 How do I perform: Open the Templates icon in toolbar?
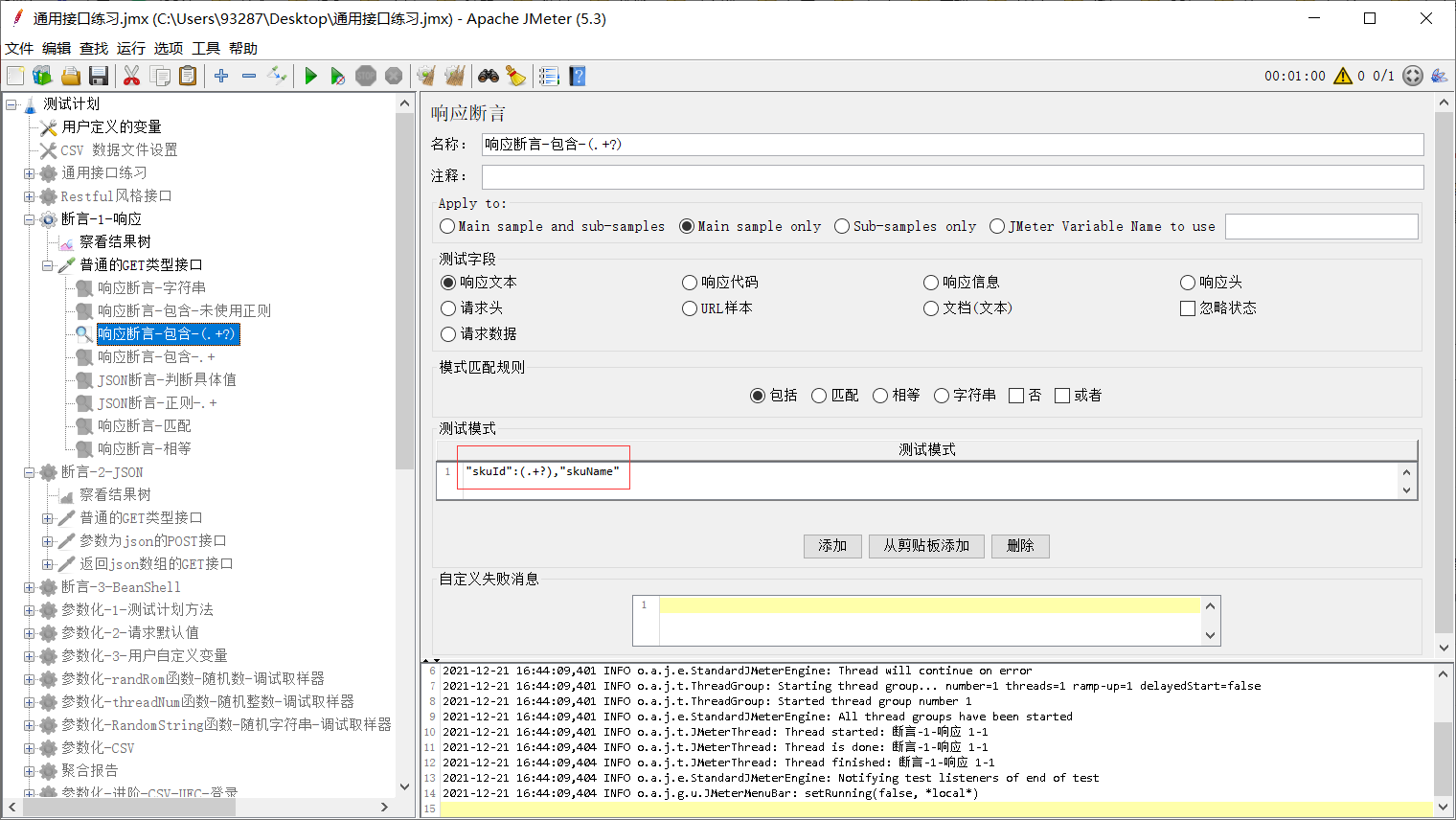click(42, 76)
